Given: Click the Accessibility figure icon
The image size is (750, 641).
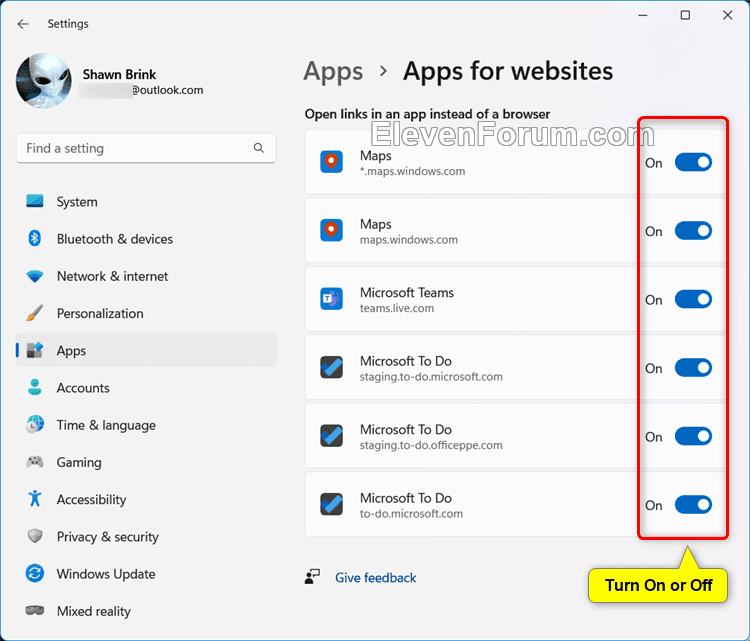Looking at the screenshot, I should coord(34,498).
